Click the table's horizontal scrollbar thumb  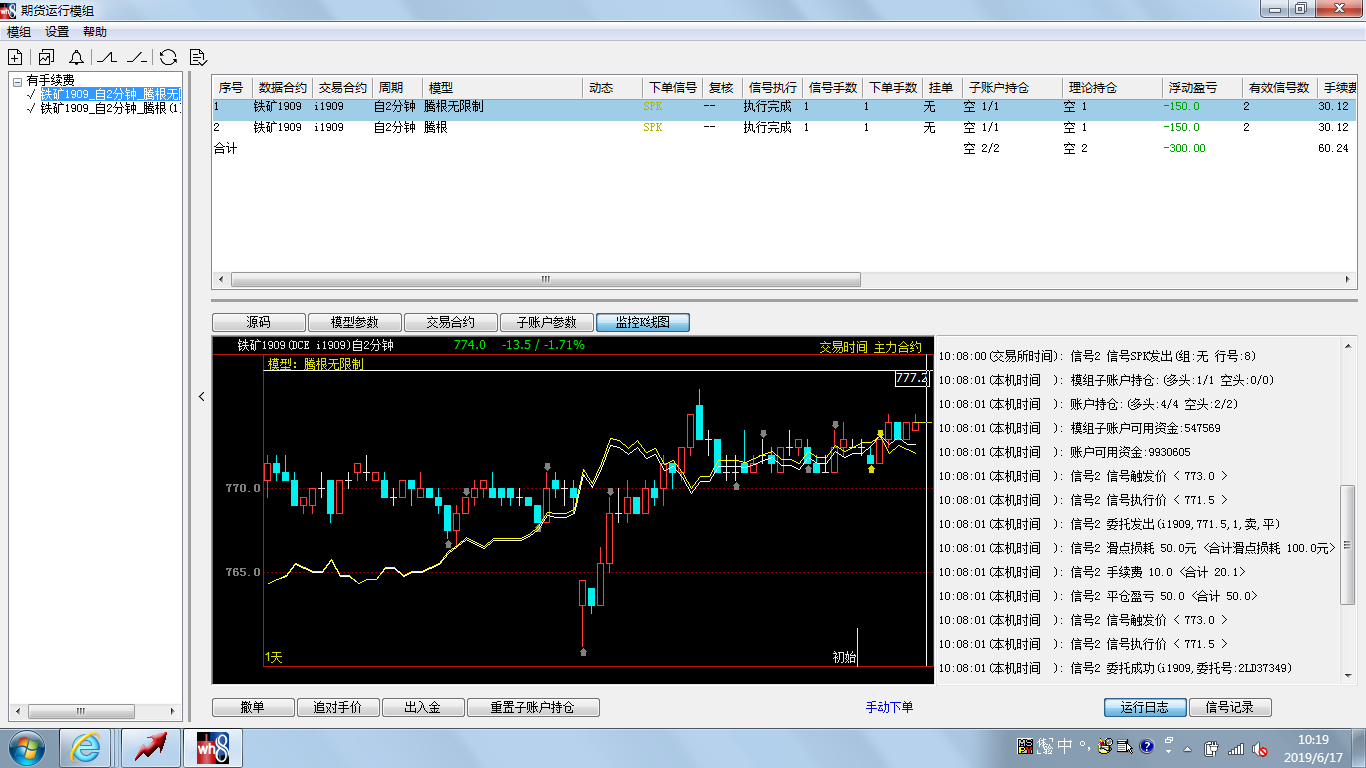click(x=545, y=279)
